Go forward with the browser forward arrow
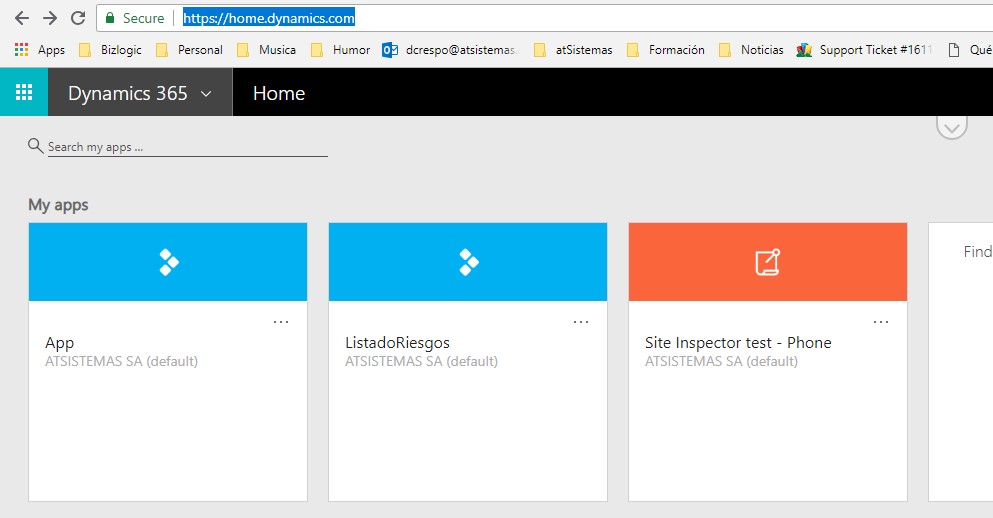Screen dimensions: 993x518 tap(49, 18)
